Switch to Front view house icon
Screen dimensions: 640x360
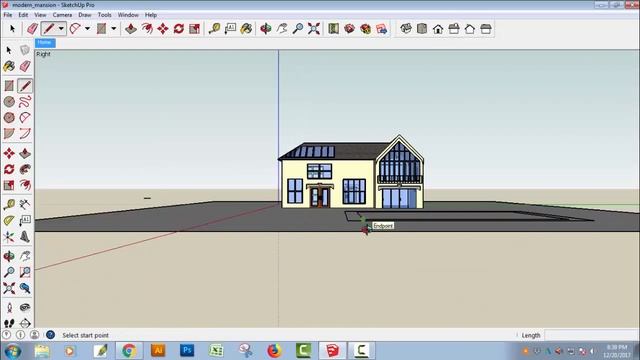(x=438, y=29)
